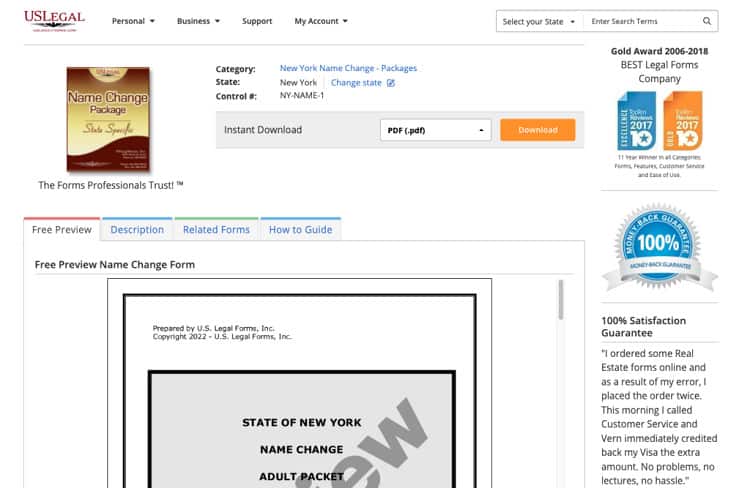Click the edit icon beside Change state

(x=391, y=83)
